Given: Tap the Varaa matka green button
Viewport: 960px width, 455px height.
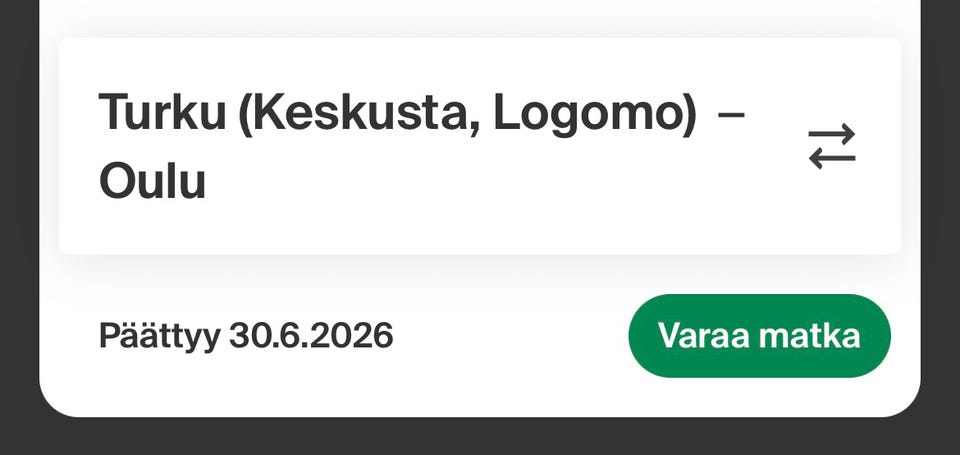Looking at the screenshot, I should (x=759, y=336).
